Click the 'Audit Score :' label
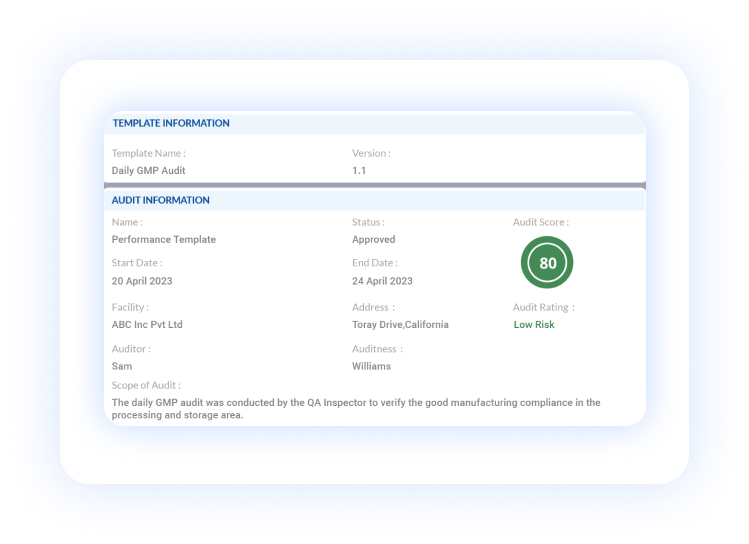This screenshot has width=749, height=544. pos(541,222)
